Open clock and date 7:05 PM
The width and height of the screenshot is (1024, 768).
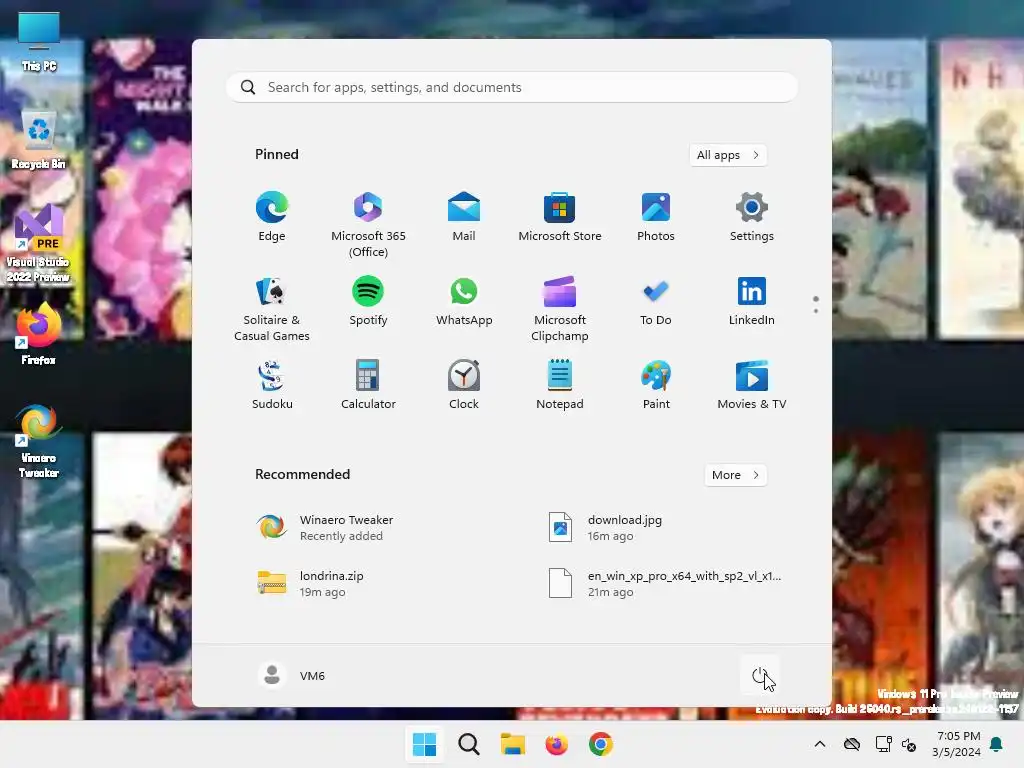point(956,744)
